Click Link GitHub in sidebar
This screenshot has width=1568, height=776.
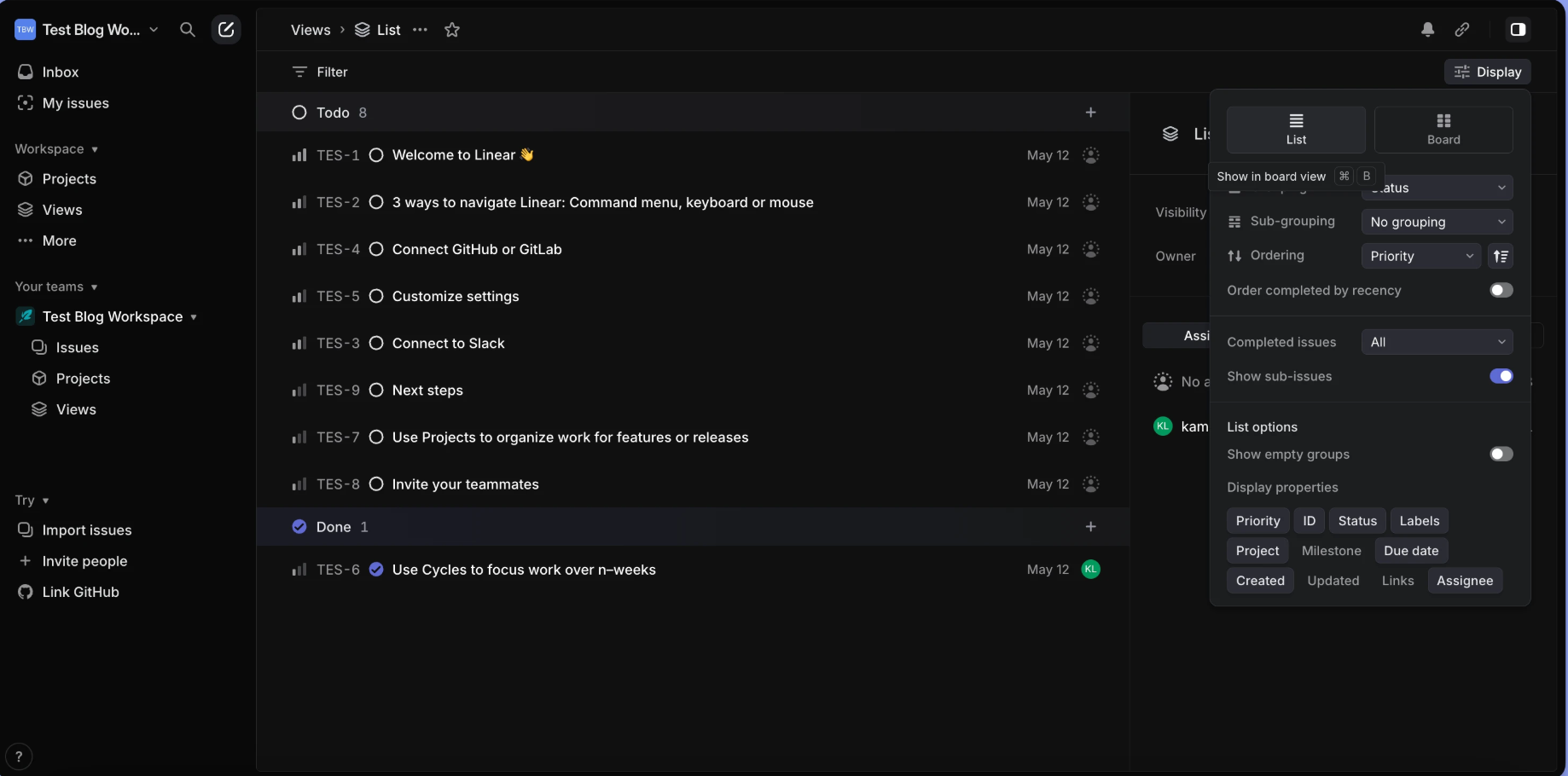(x=80, y=592)
